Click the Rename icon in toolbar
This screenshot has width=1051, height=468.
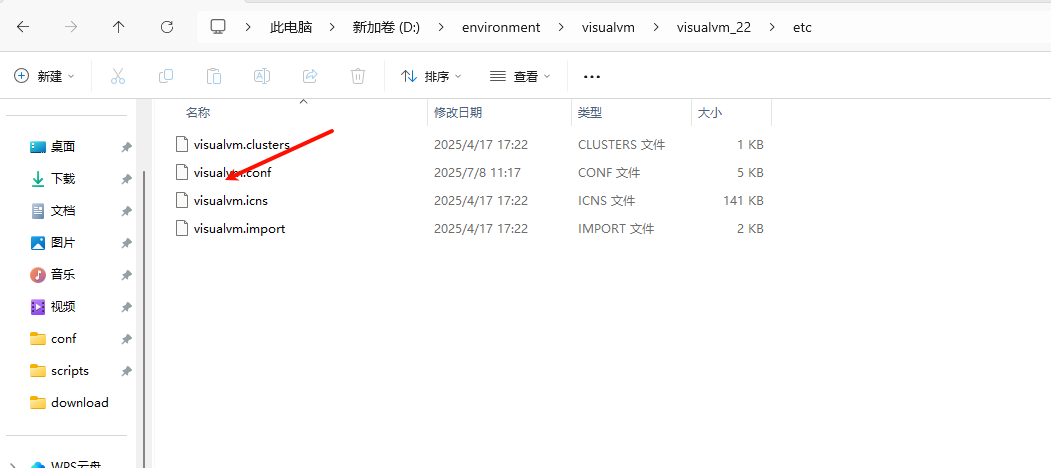click(262, 76)
